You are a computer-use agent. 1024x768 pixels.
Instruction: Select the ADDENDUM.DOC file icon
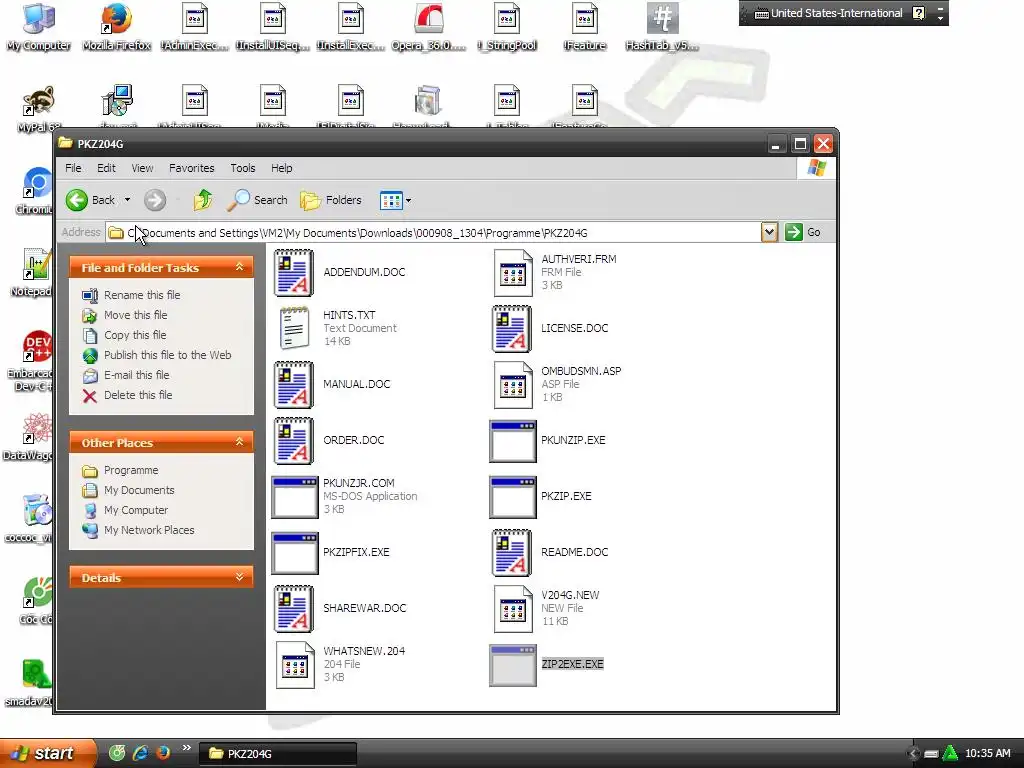[293, 272]
